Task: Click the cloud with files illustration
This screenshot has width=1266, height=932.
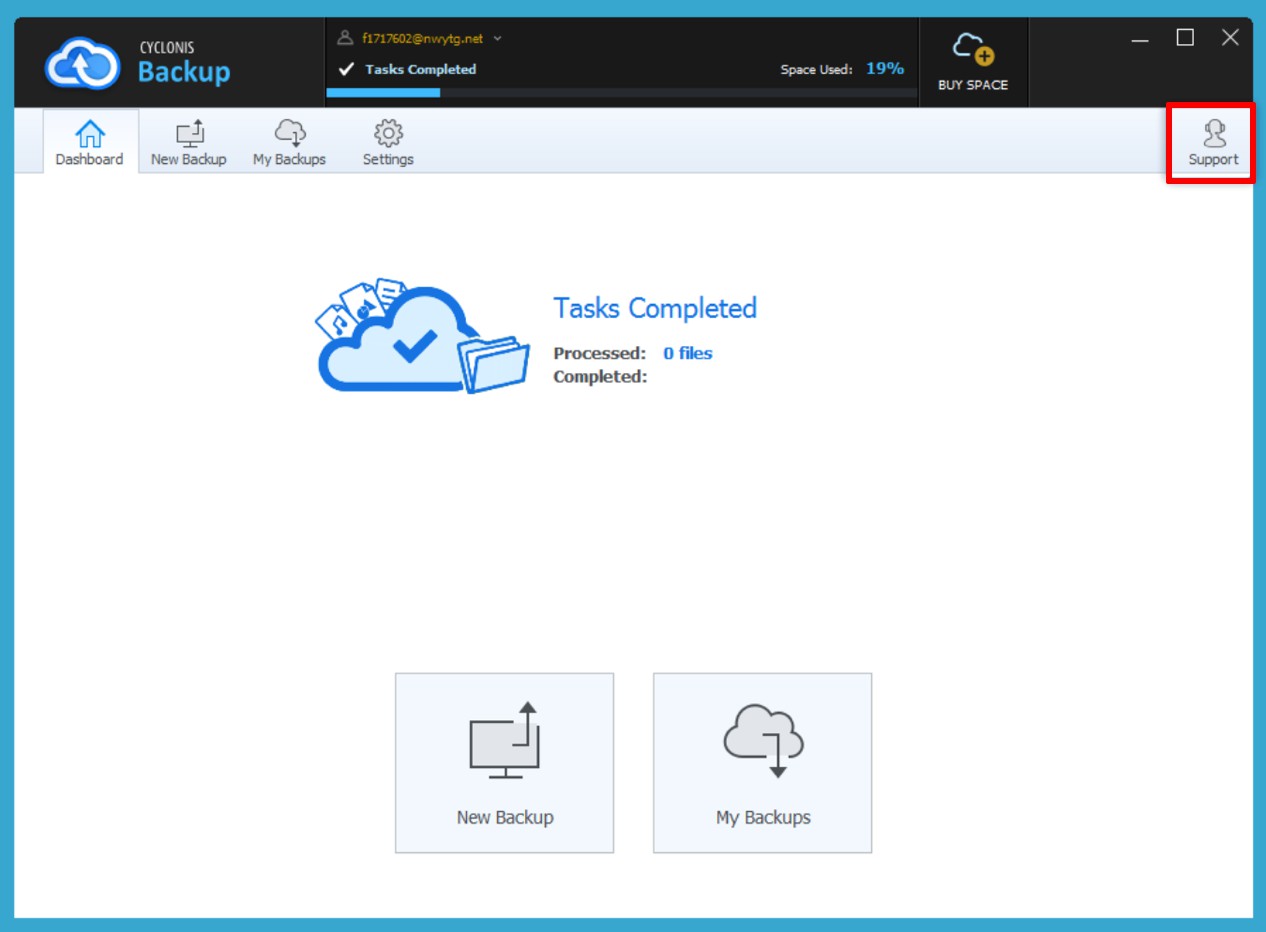Action: point(422,337)
